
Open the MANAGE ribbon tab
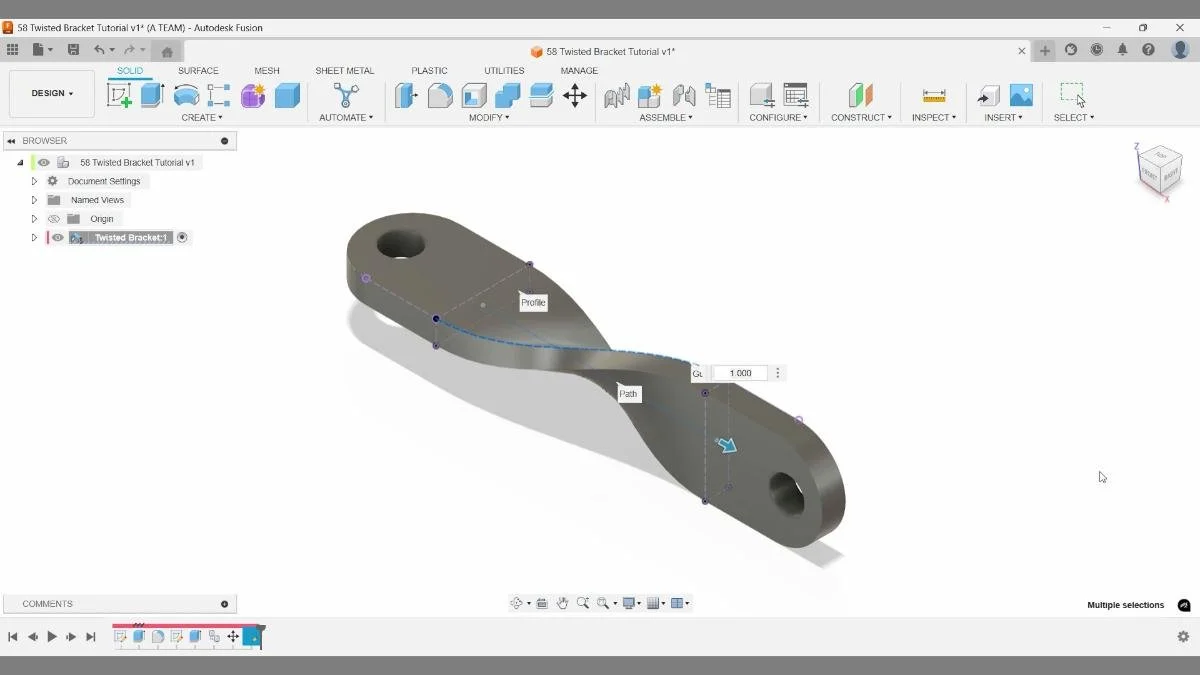(578, 70)
